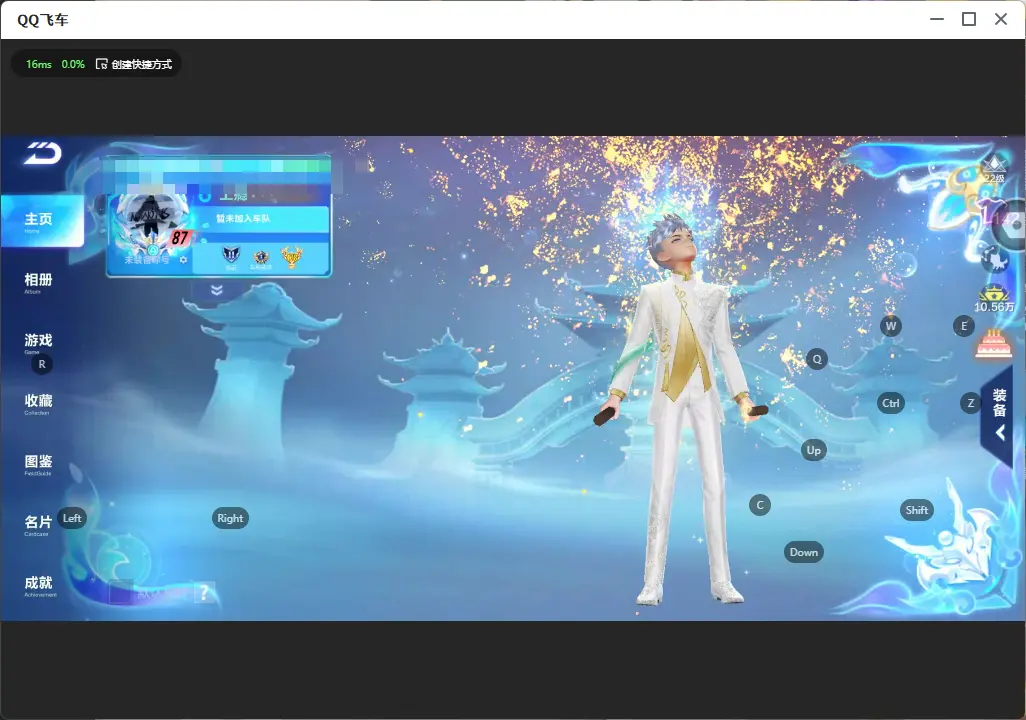Tap the R key overlay button
This screenshot has width=1026, height=720.
(42, 364)
